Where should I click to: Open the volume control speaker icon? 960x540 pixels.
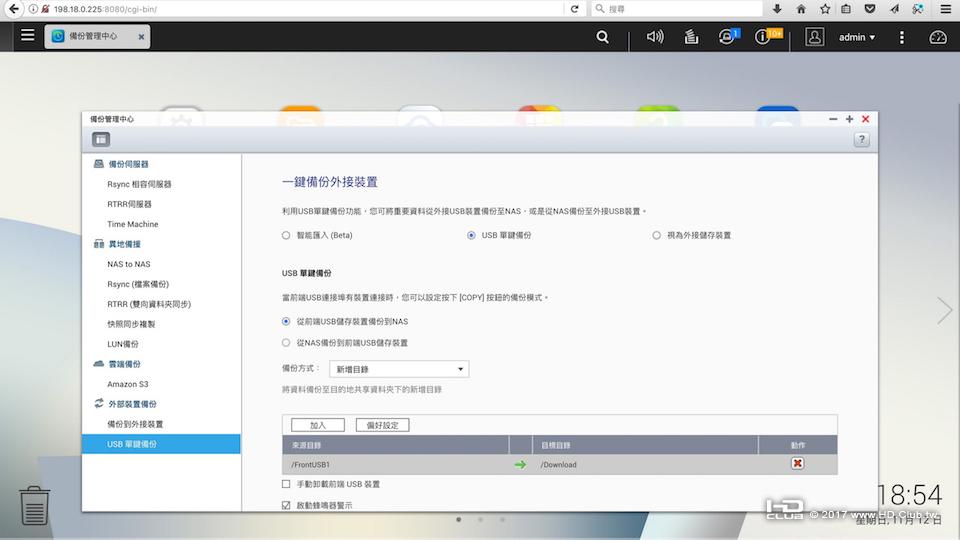[655, 37]
